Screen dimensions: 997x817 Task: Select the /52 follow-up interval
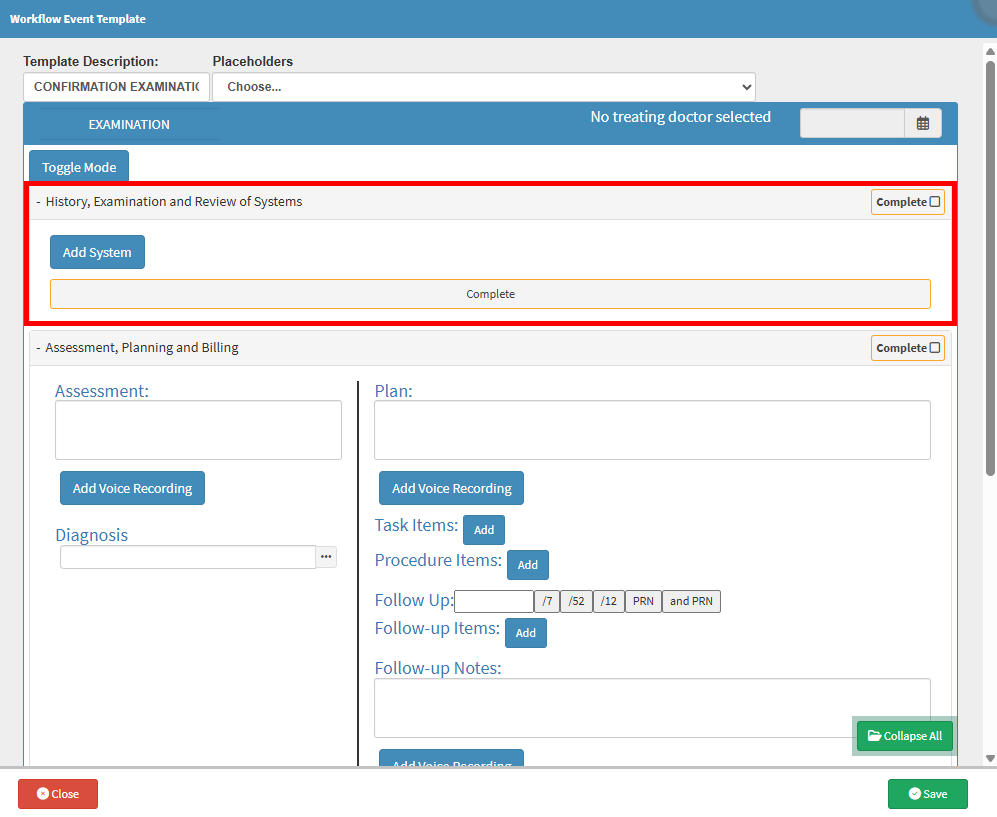pyautogui.click(x=576, y=602)
